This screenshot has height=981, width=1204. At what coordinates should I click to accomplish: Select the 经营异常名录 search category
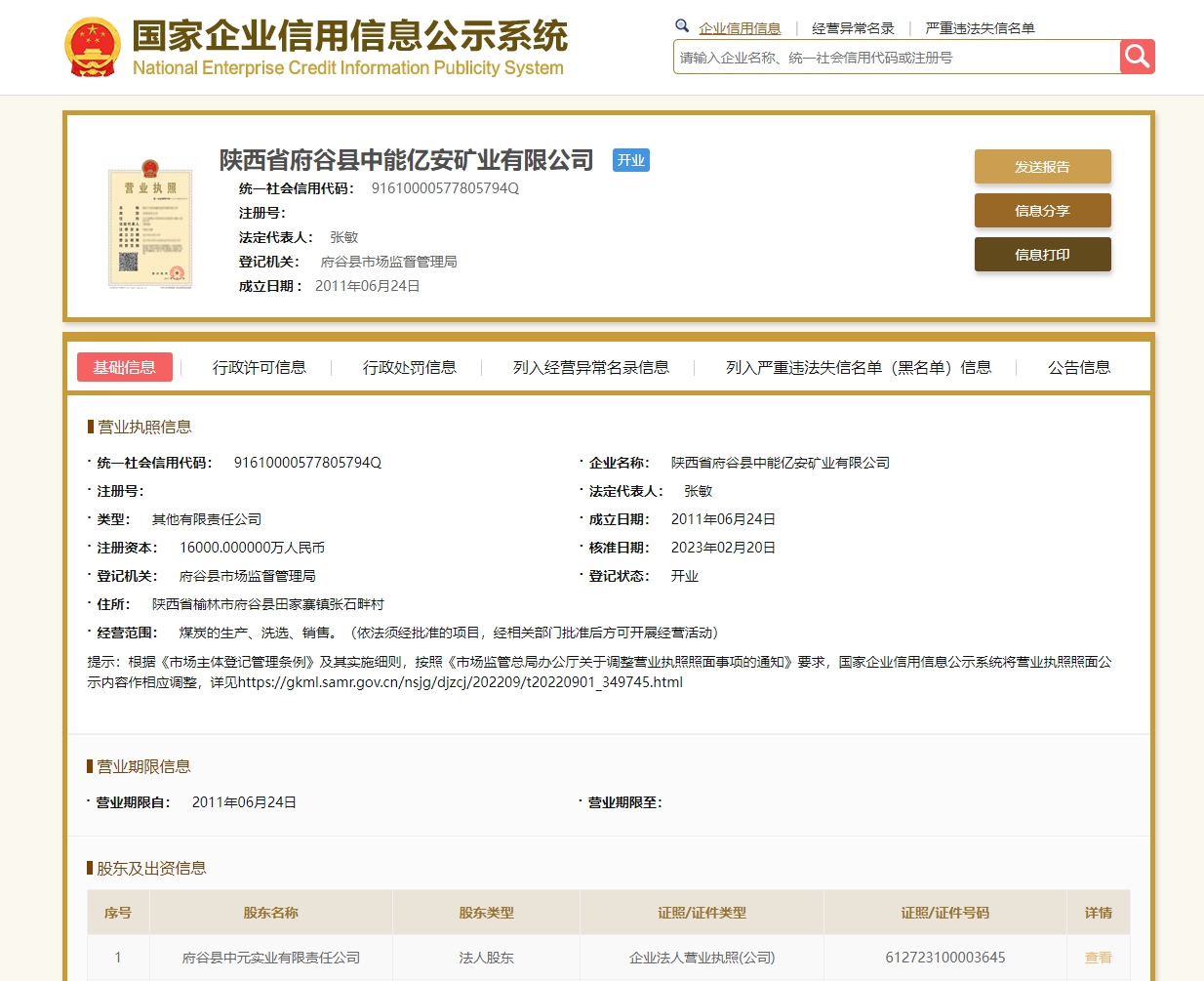(853, 28)
